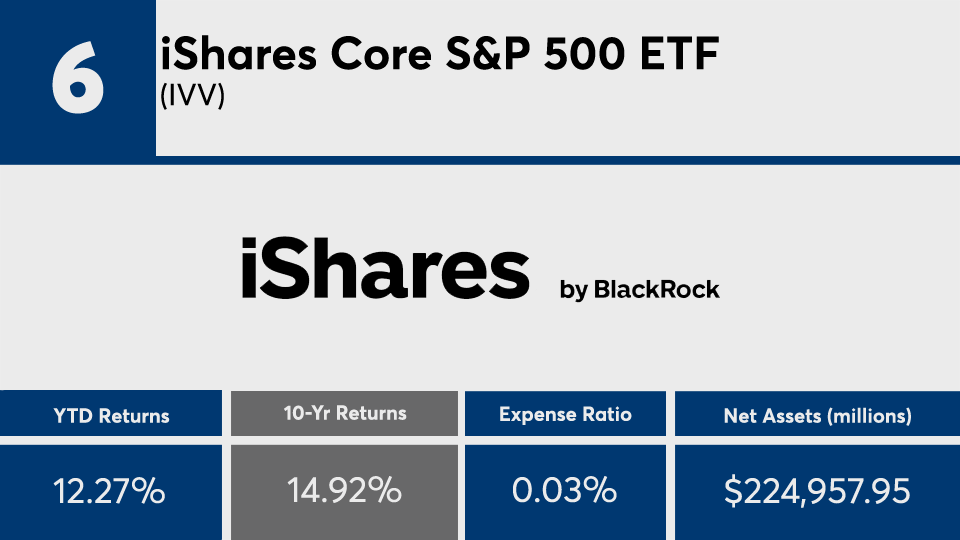The width and height of the screenshot is (960, 540).
Task: Click the BlackRock name beside the logo
Action: click(656, 290)
